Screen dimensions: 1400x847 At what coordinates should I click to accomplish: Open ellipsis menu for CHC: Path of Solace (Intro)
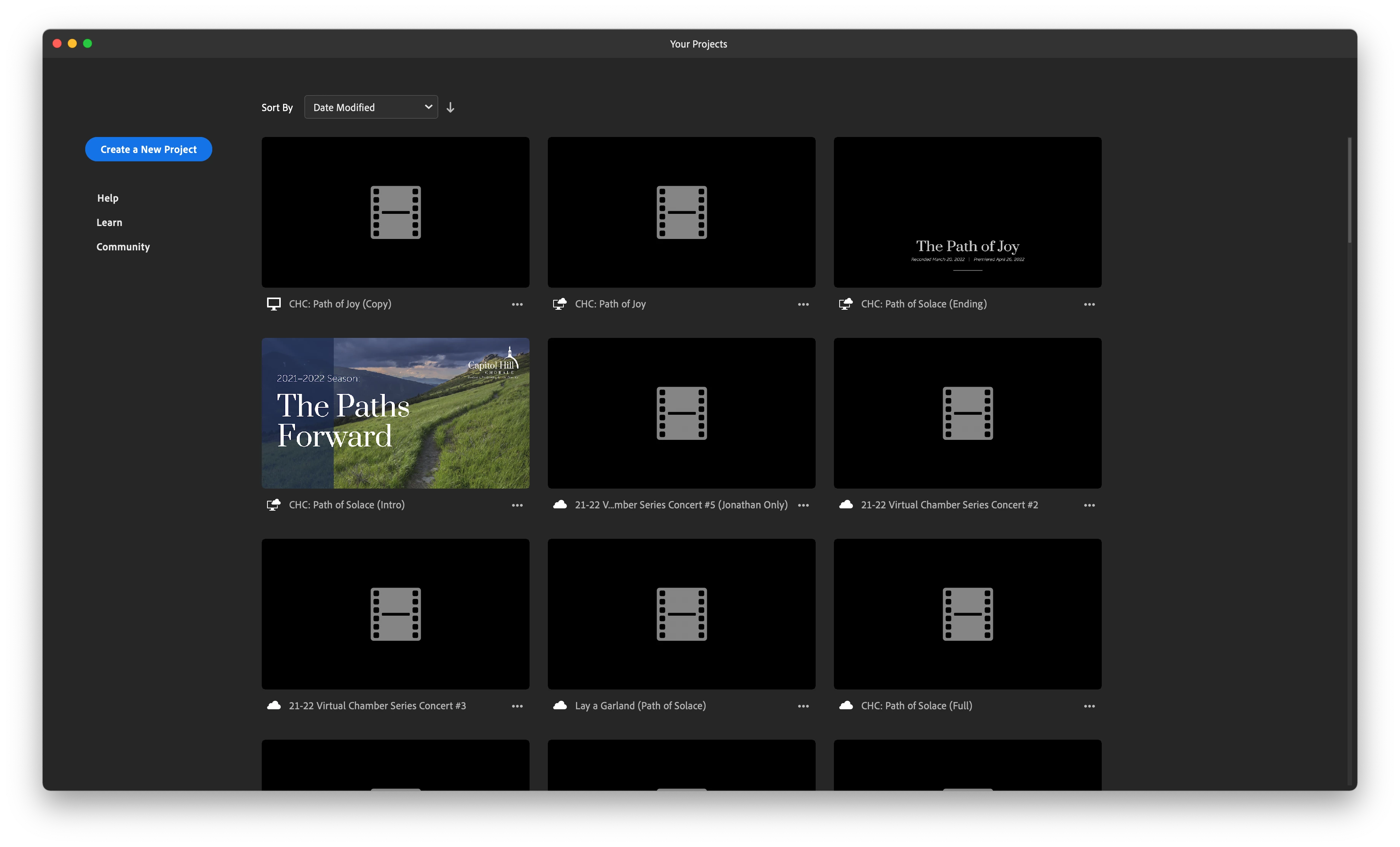point(517,505)
